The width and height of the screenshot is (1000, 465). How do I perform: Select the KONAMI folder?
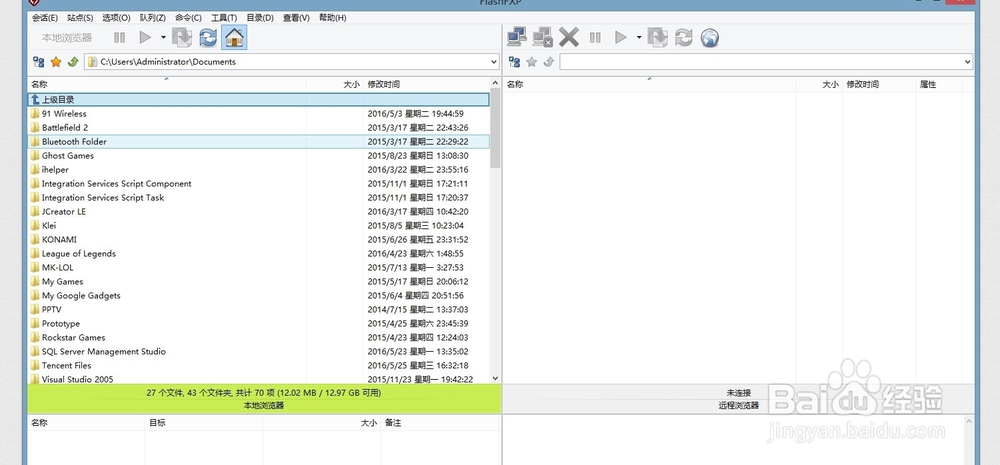[x=259, y=240]
